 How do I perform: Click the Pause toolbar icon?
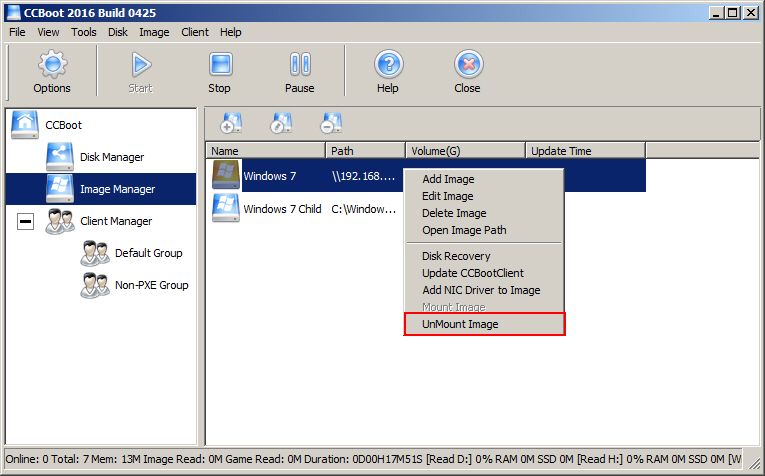tap(300, 64)
